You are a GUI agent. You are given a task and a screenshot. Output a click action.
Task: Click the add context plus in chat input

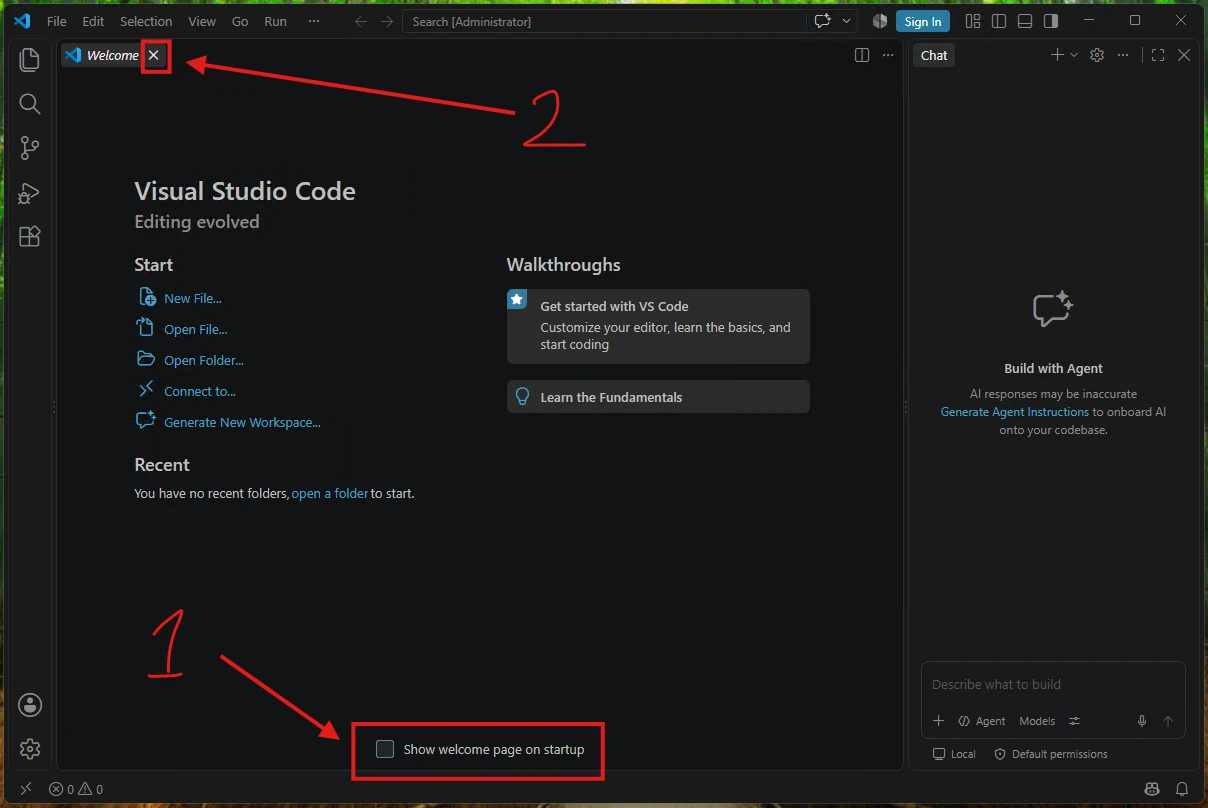click(938, 721)
